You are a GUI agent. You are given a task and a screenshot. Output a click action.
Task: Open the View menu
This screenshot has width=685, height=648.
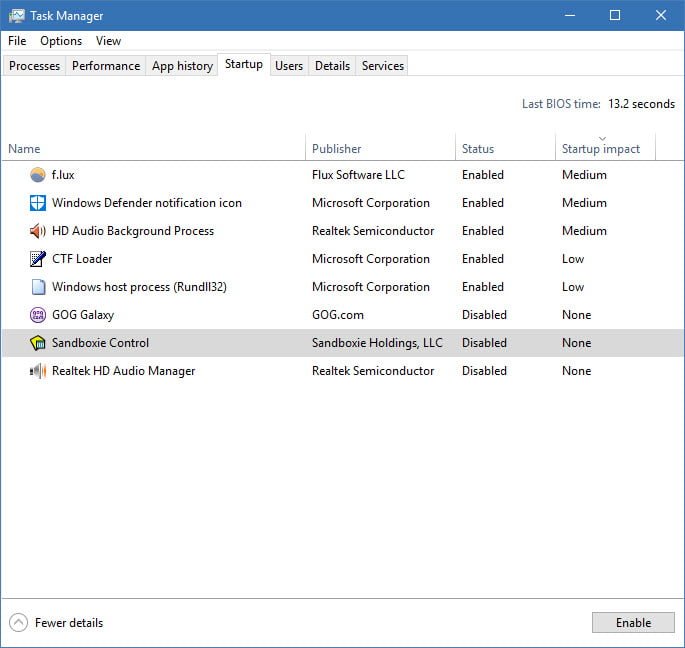click(x=108, y=41)
